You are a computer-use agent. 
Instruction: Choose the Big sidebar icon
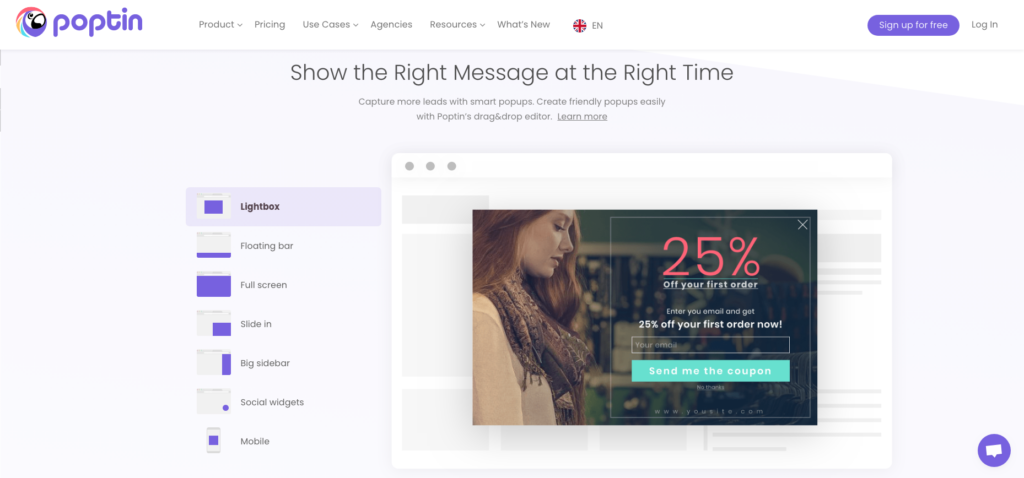pyautogui.click(x=214, y=362)
